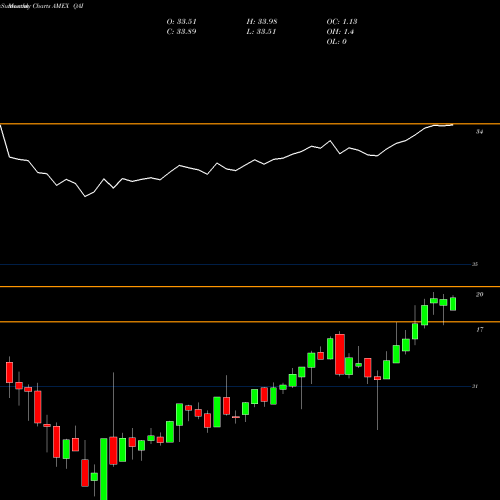Image resolution: width=500 pixels, height=500 pixels.
Task: Select the low price value L: 33.51
Action: [x=261, y=32]
